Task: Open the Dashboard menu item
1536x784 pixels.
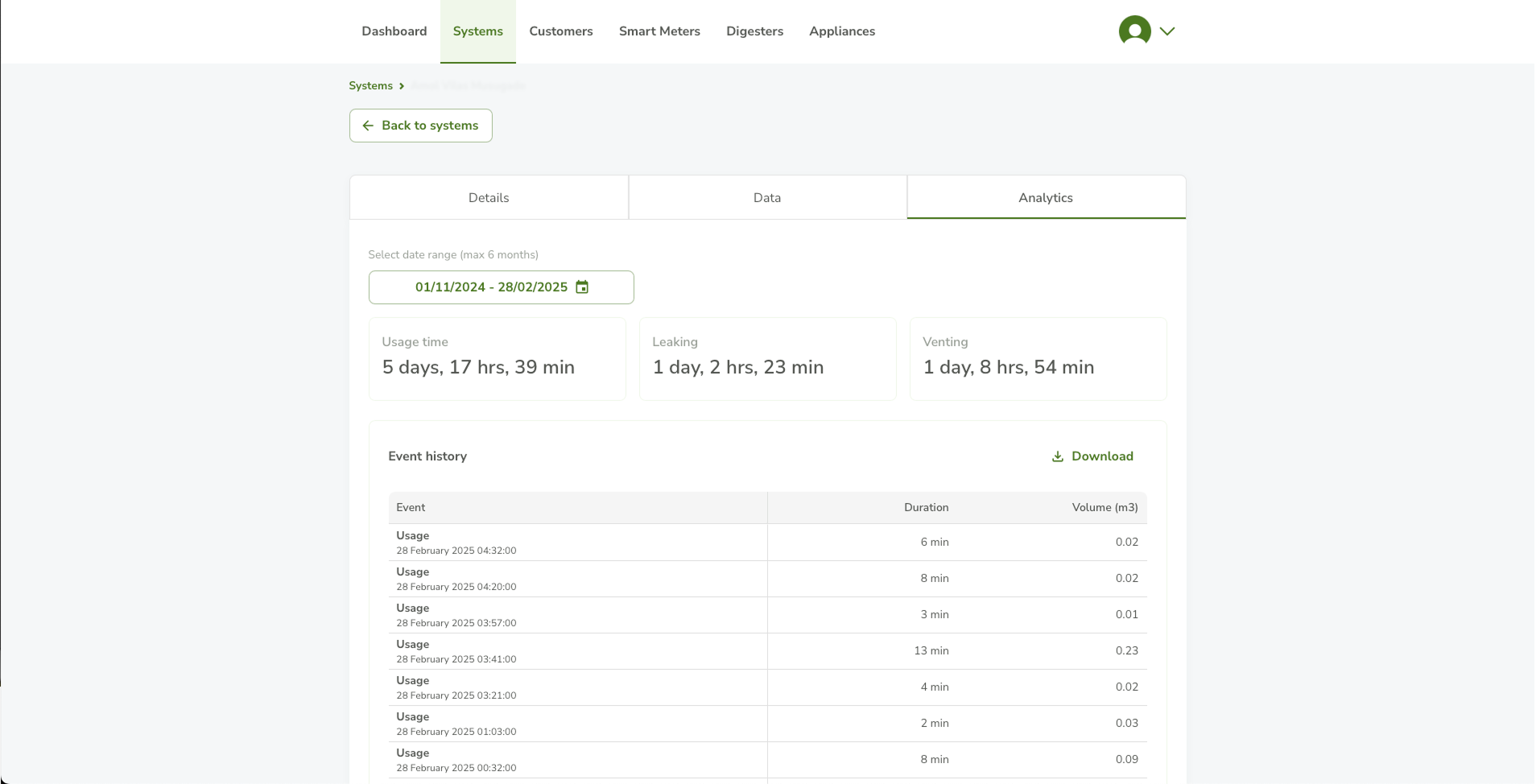Action: [x=394, y=31]
